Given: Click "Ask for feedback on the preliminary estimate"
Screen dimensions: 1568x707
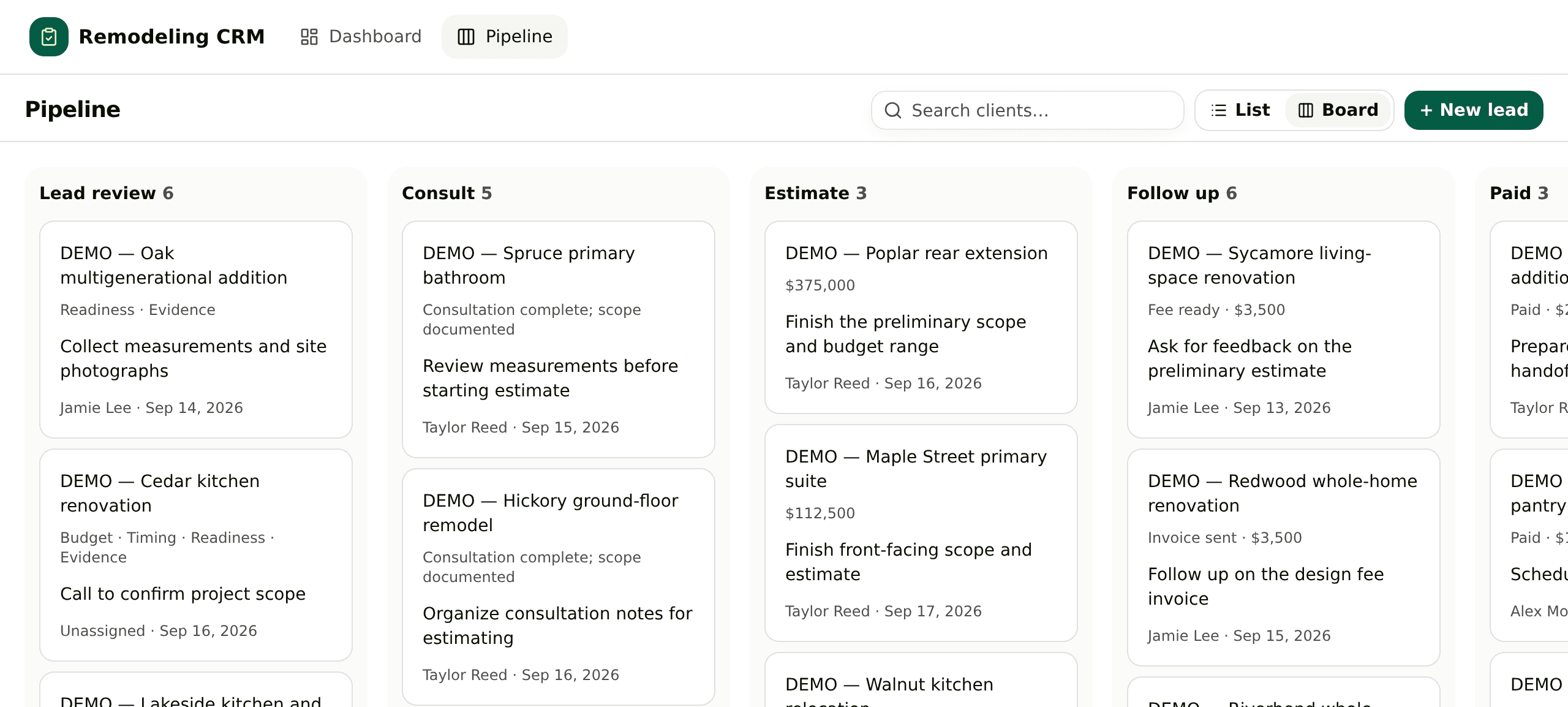Looking at the screenshot, I should [x=1250, y=358].
